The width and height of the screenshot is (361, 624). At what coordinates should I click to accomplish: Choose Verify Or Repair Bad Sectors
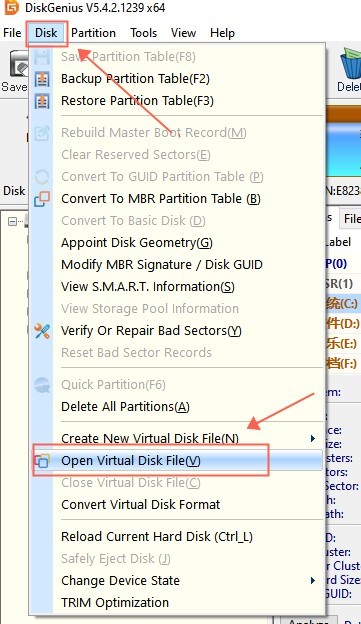(151, 331)
